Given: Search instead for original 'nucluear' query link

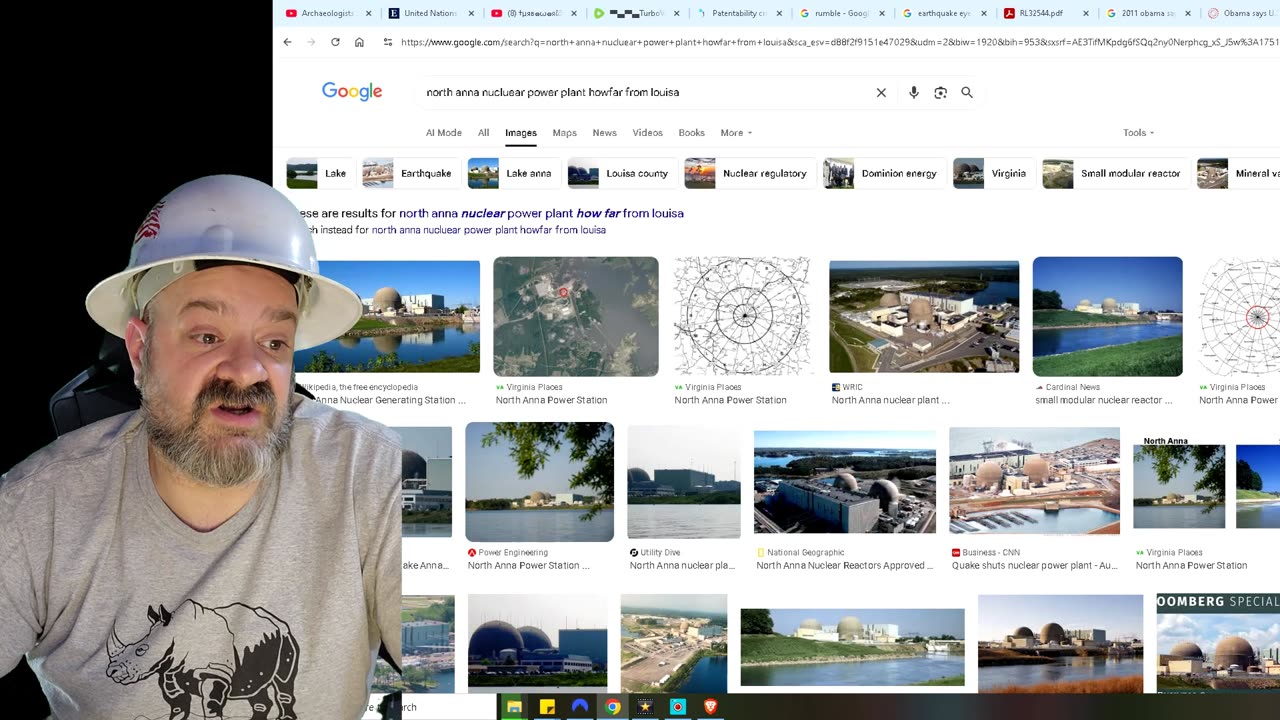Looking at the screenshot, I should 489,230.
